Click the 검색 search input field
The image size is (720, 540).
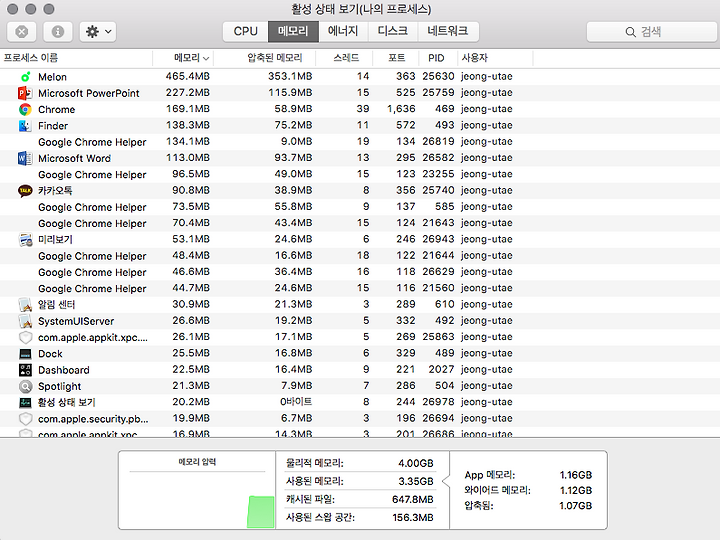(652, 32)
